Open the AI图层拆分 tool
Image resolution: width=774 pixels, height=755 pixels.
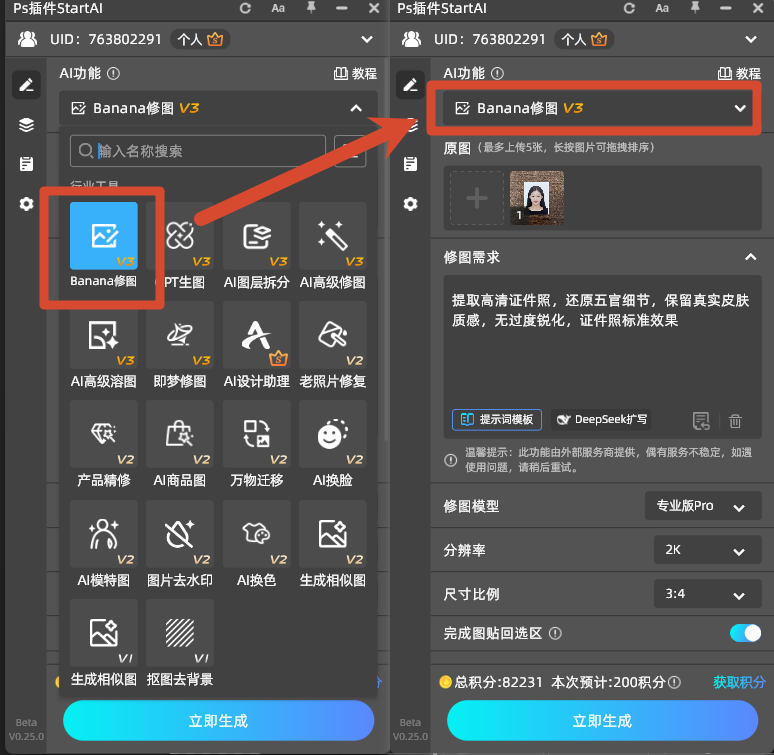tap(257, 236)
